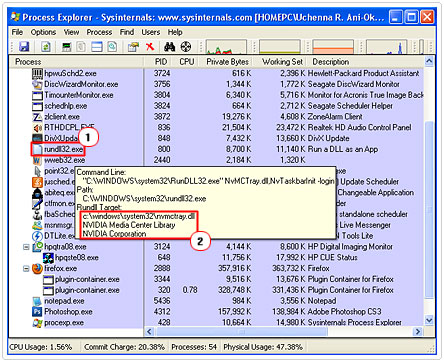Select the wweb32.exe icon

37,160
